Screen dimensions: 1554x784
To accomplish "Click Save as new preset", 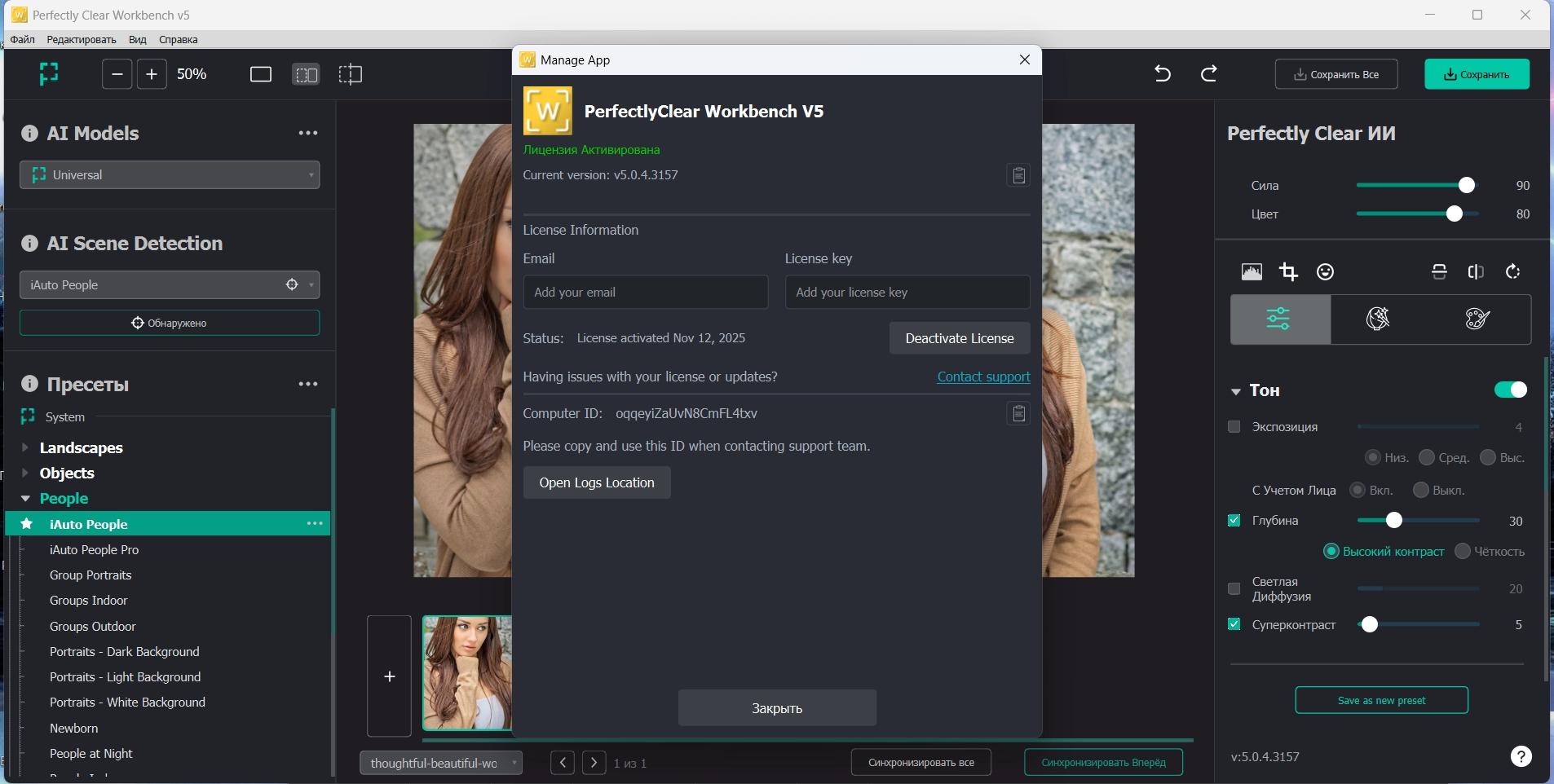I will point(1381,700).
